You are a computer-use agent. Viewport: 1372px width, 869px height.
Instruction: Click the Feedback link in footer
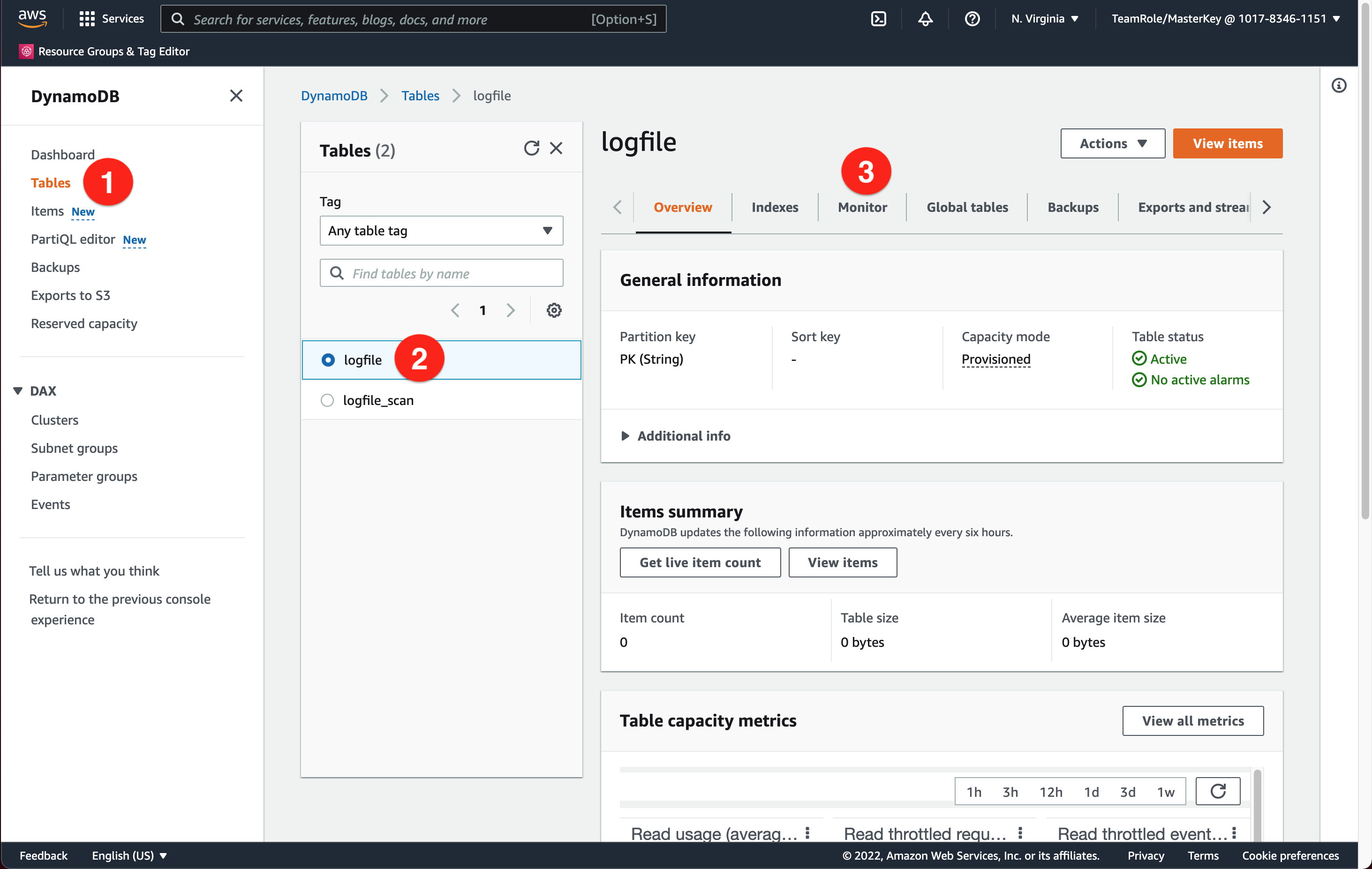[x=43, y=855]
